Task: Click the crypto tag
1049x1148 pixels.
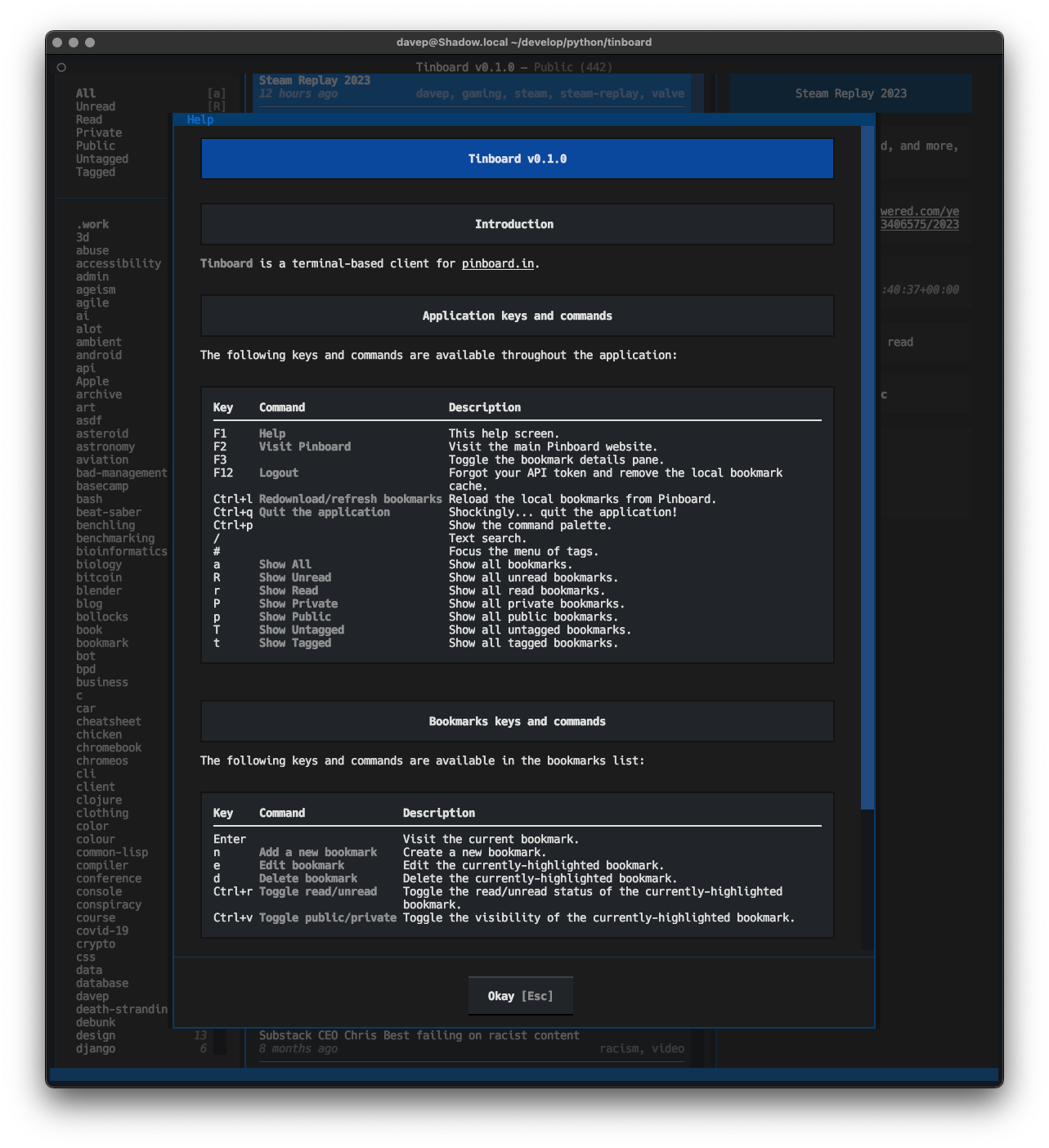Action: [x=96, y=944]
